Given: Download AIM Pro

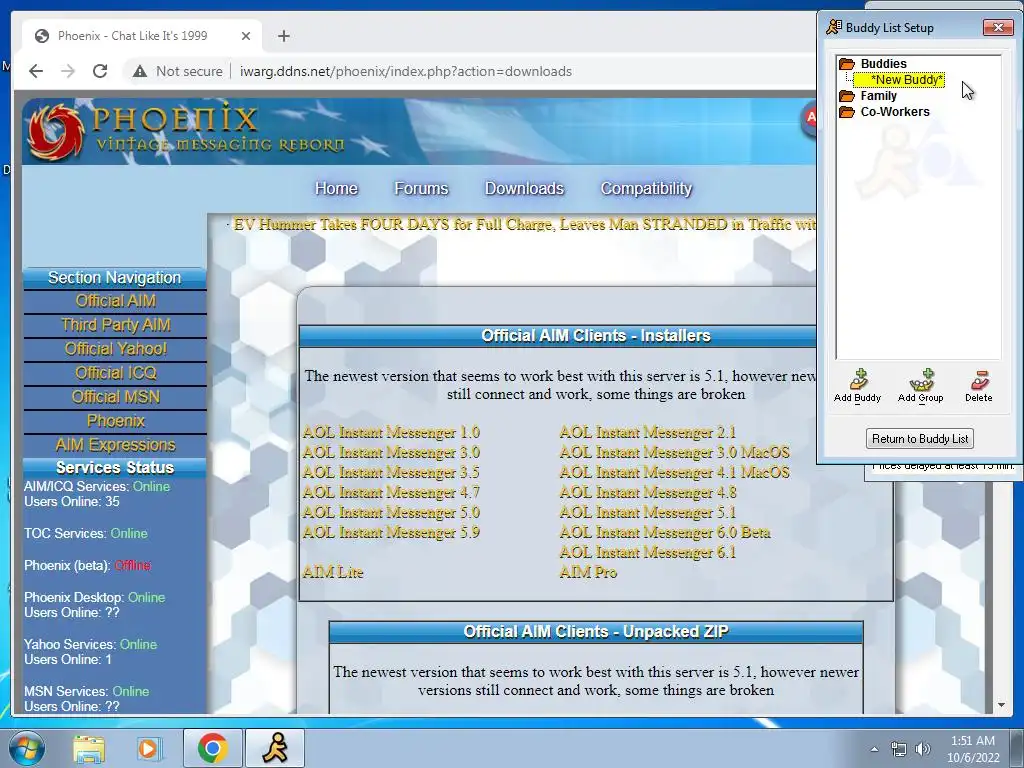Looking at the screenshot, I should [588, 573].
